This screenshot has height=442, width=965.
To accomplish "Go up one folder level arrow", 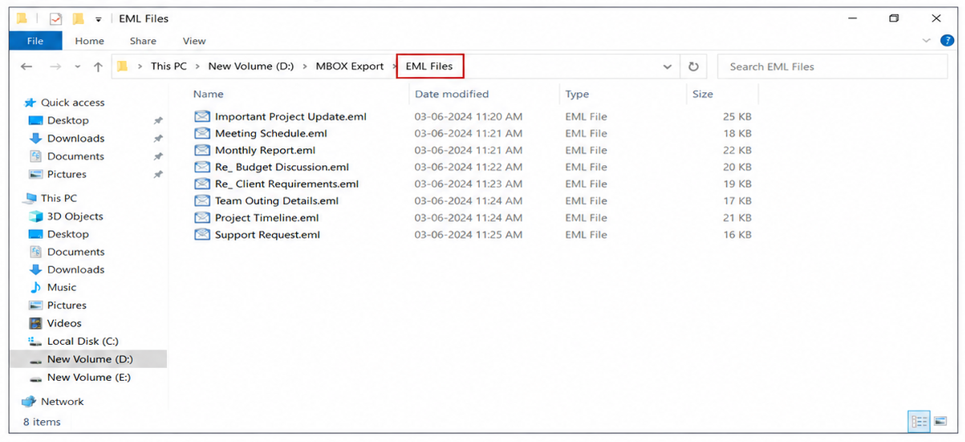I will pos(98,66).
